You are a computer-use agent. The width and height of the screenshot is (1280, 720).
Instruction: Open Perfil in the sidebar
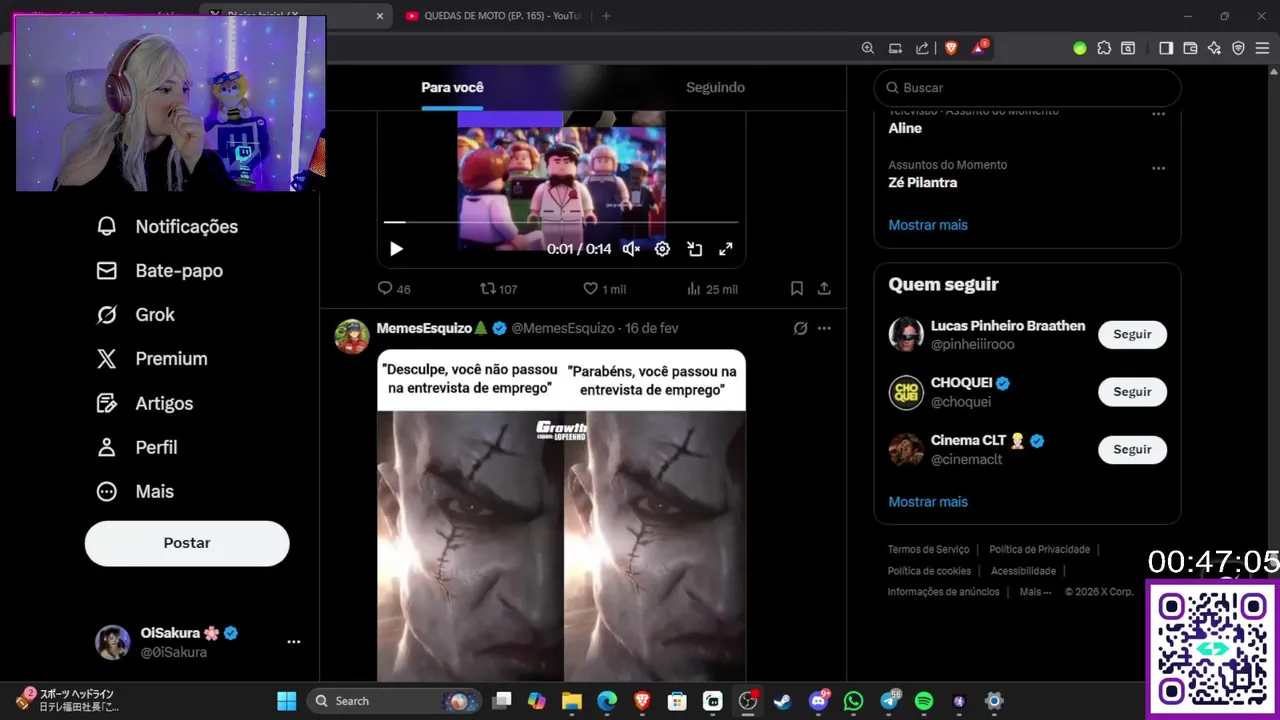coord(136,448)
